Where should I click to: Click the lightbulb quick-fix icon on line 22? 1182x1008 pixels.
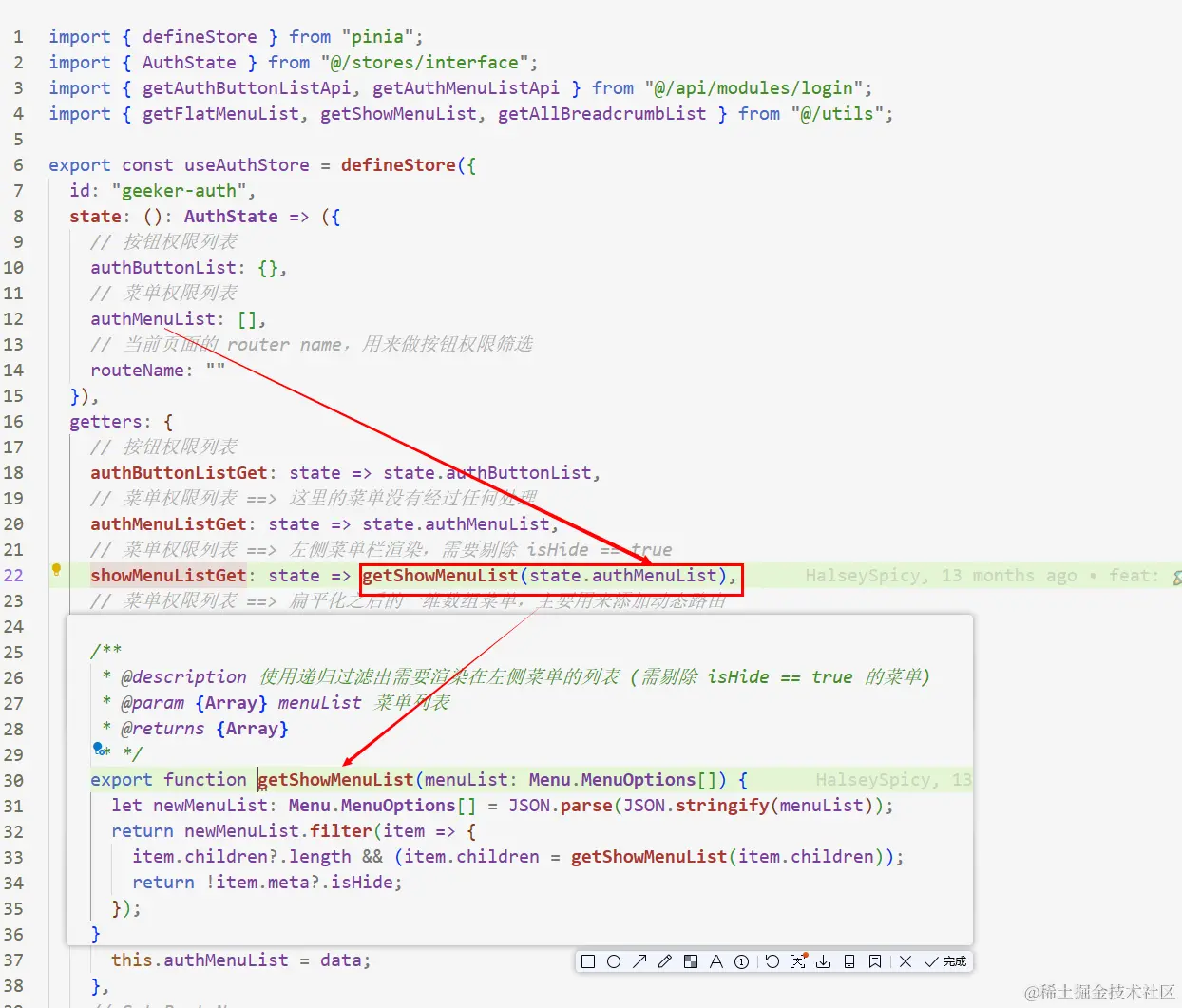click(x=56, y=570)
